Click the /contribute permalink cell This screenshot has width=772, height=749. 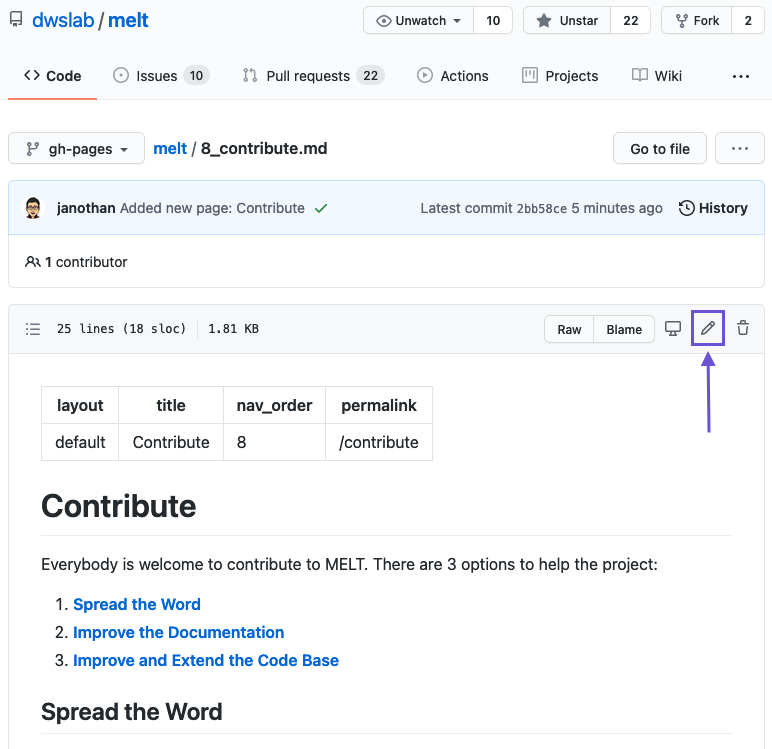pyautogui.click(x=379, y=442)
